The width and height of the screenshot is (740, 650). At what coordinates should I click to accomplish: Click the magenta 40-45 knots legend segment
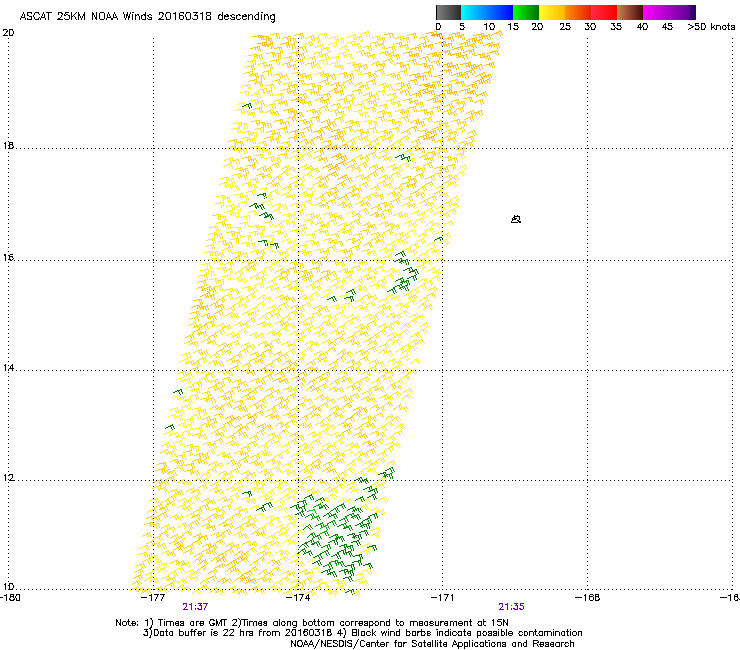[656, 12]
